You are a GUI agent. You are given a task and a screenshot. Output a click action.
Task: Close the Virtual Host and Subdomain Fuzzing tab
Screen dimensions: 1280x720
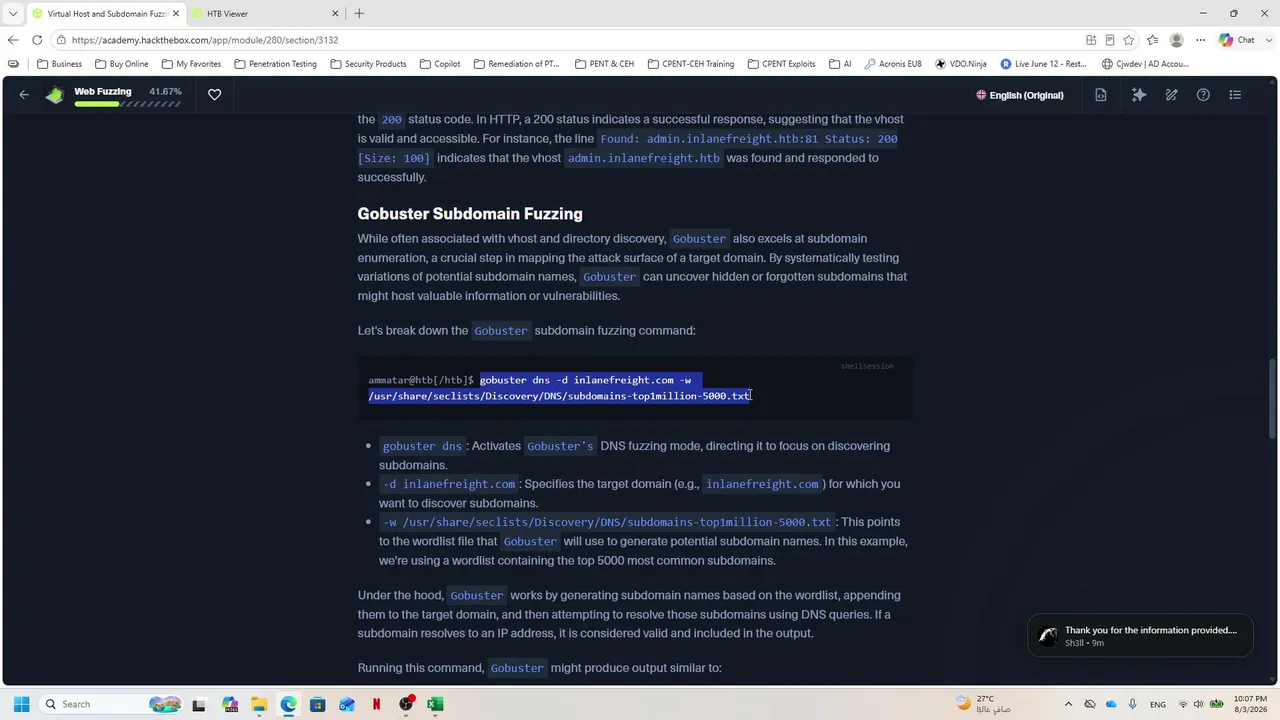pyautogui.click(x=175, y=14)
